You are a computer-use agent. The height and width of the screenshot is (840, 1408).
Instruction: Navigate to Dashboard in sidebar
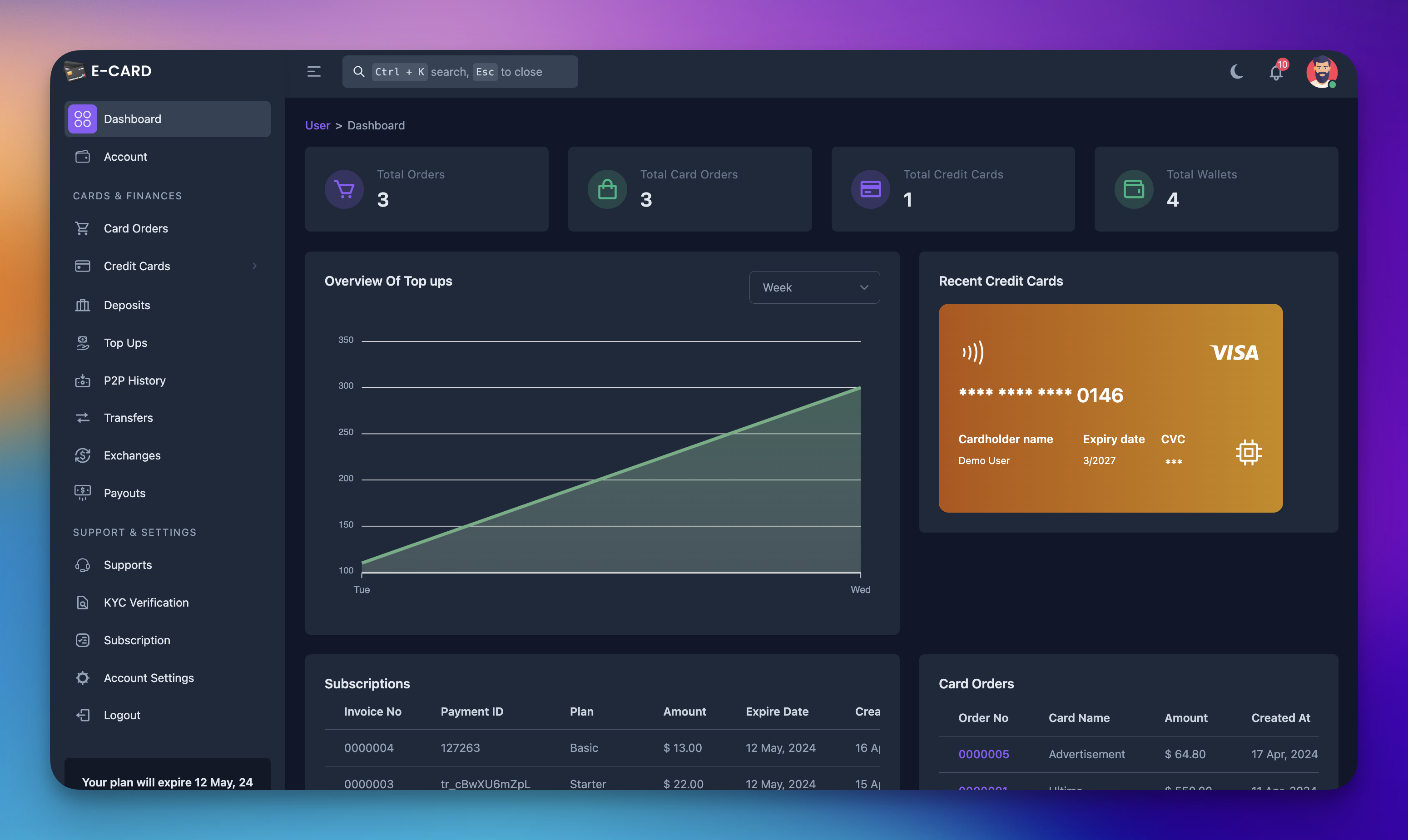point(132,119)
